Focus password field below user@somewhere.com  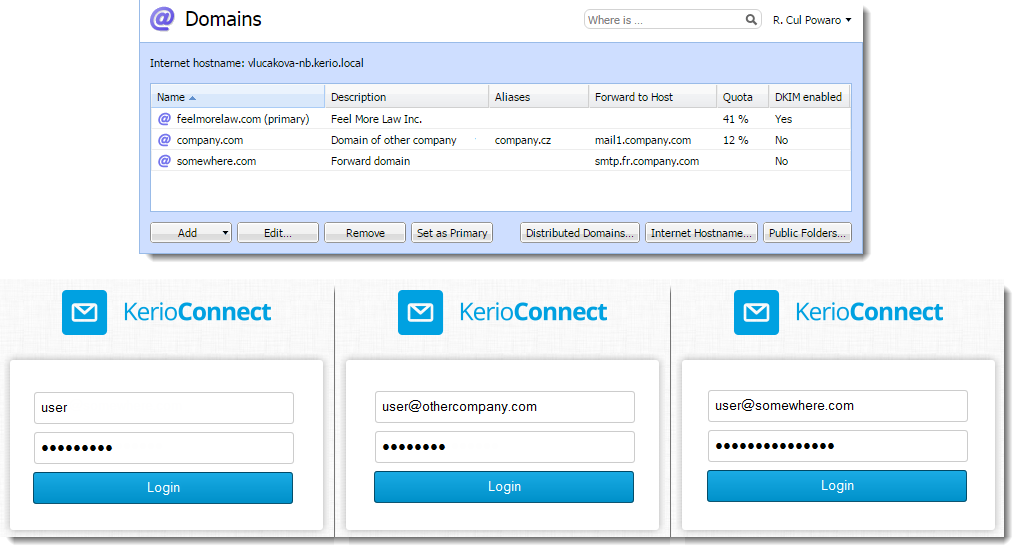point(838,446)
